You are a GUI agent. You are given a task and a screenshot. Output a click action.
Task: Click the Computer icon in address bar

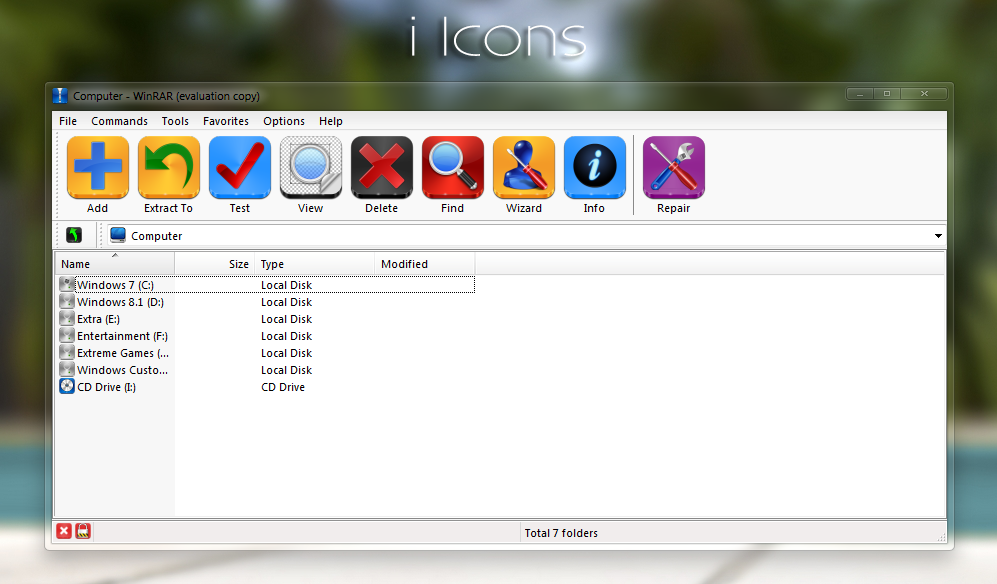(x=118, y=235)
